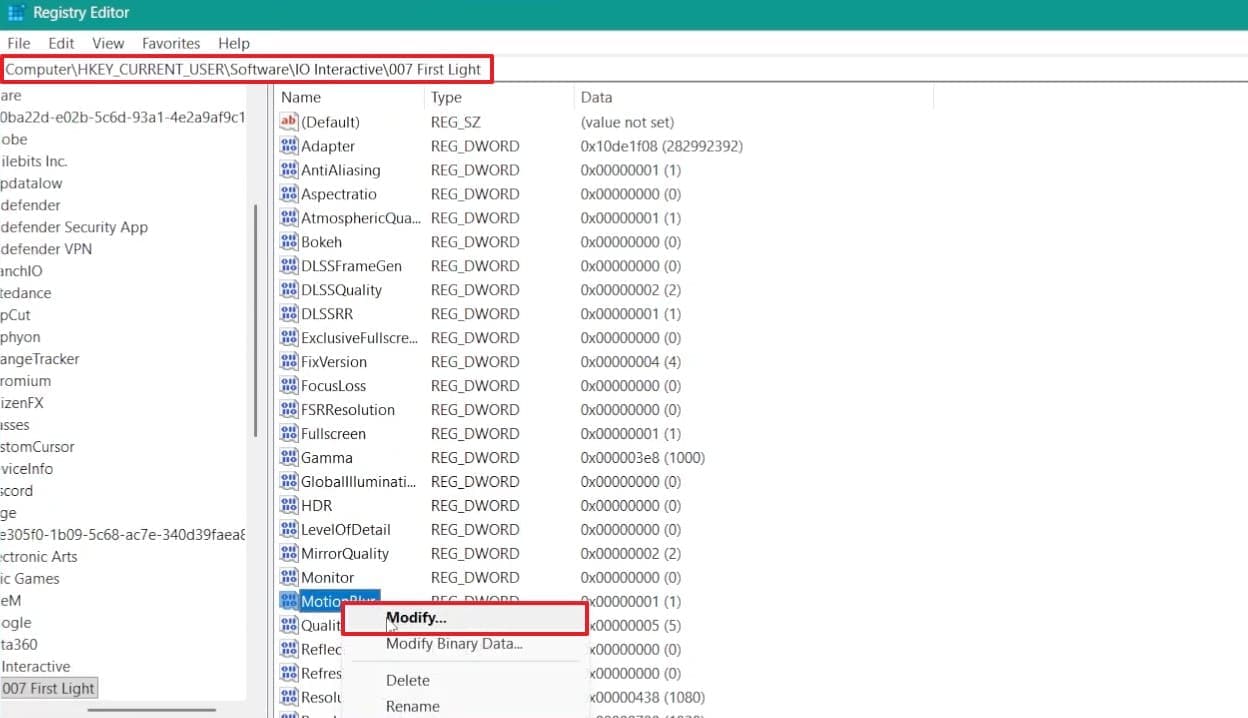Select the Adapter DWORD value icon
The height and width of the screenshot is (718, 1248).
coord(289,146)
